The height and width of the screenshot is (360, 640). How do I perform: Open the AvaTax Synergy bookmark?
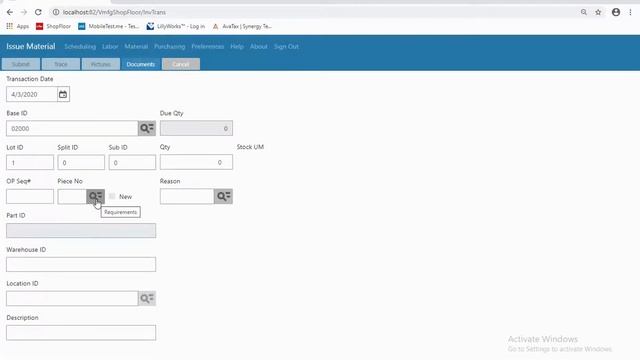tap(242, 26)
